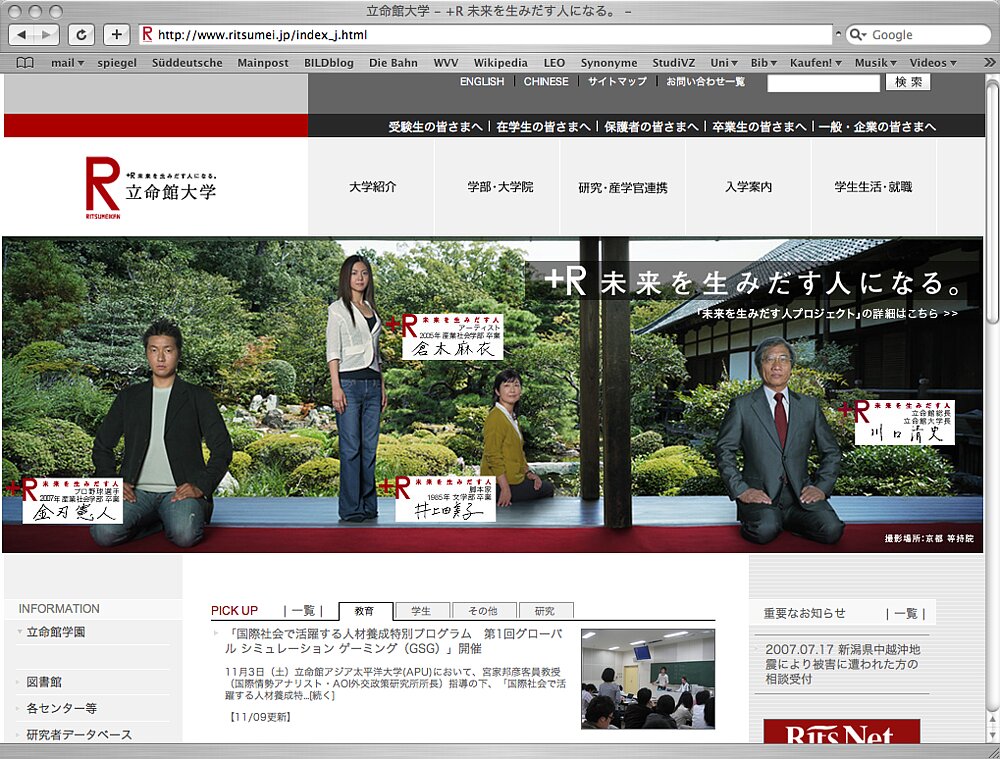This screenshot has height=759, width=1000.
Task: Open the Musik bookmarks folder menu
Action: pyautogui.click(x=875, y=63)
